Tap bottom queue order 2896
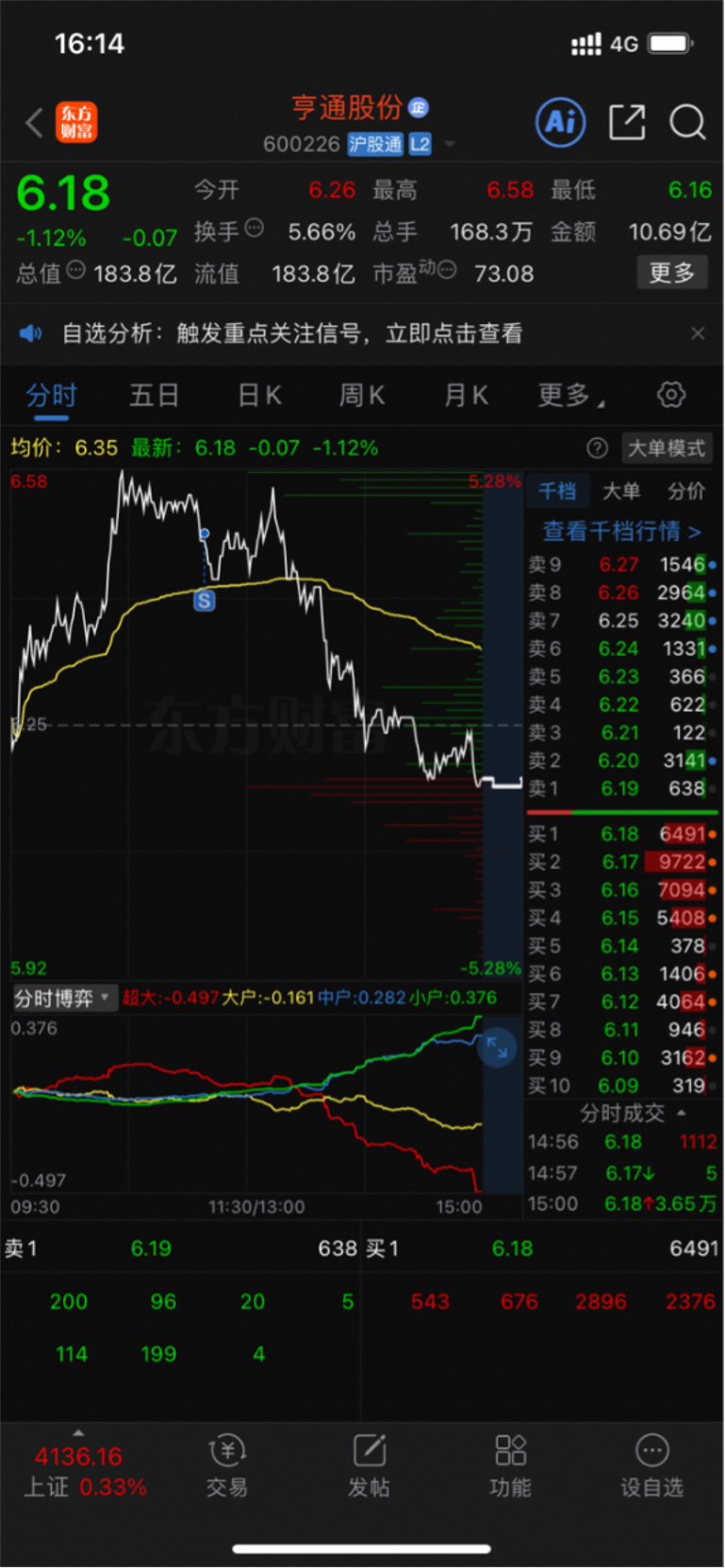The height and width of the screenshot is (1568, 725). click(601, 1301)
